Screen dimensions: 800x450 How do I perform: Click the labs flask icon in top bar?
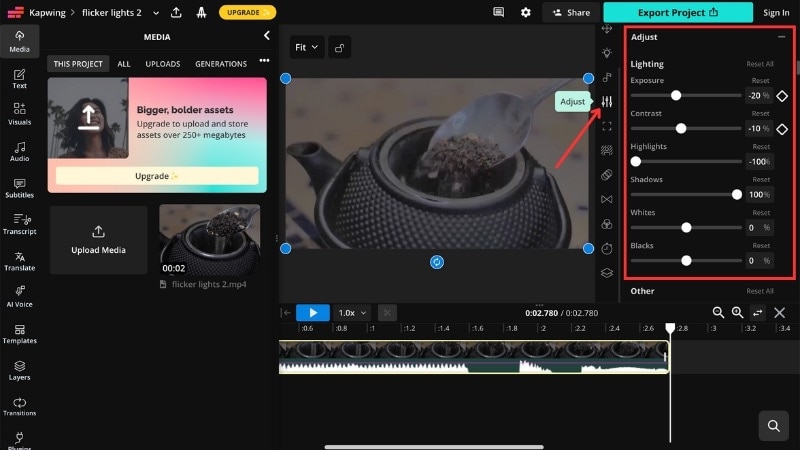point(202,12)
